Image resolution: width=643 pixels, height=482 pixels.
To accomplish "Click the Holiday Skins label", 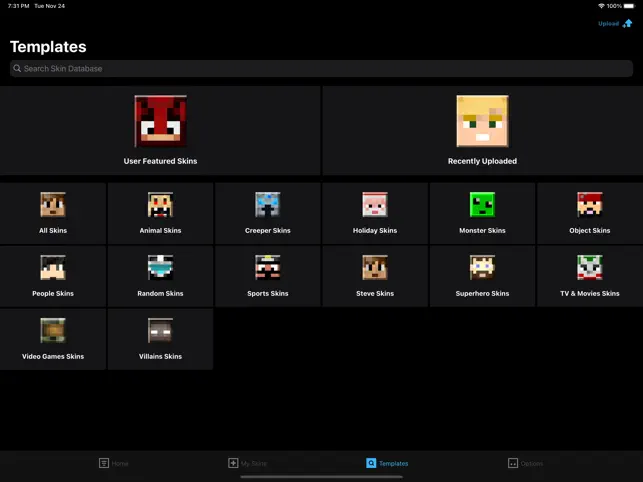I will (x=375, y=231).
